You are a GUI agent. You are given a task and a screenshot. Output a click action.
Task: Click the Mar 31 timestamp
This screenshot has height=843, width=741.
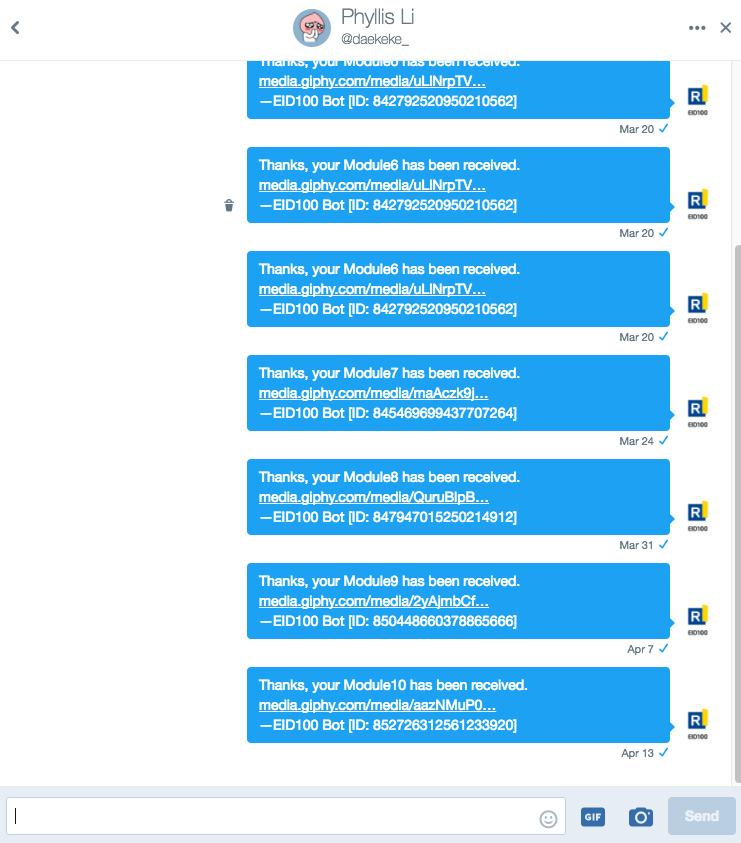coord(636,545)
